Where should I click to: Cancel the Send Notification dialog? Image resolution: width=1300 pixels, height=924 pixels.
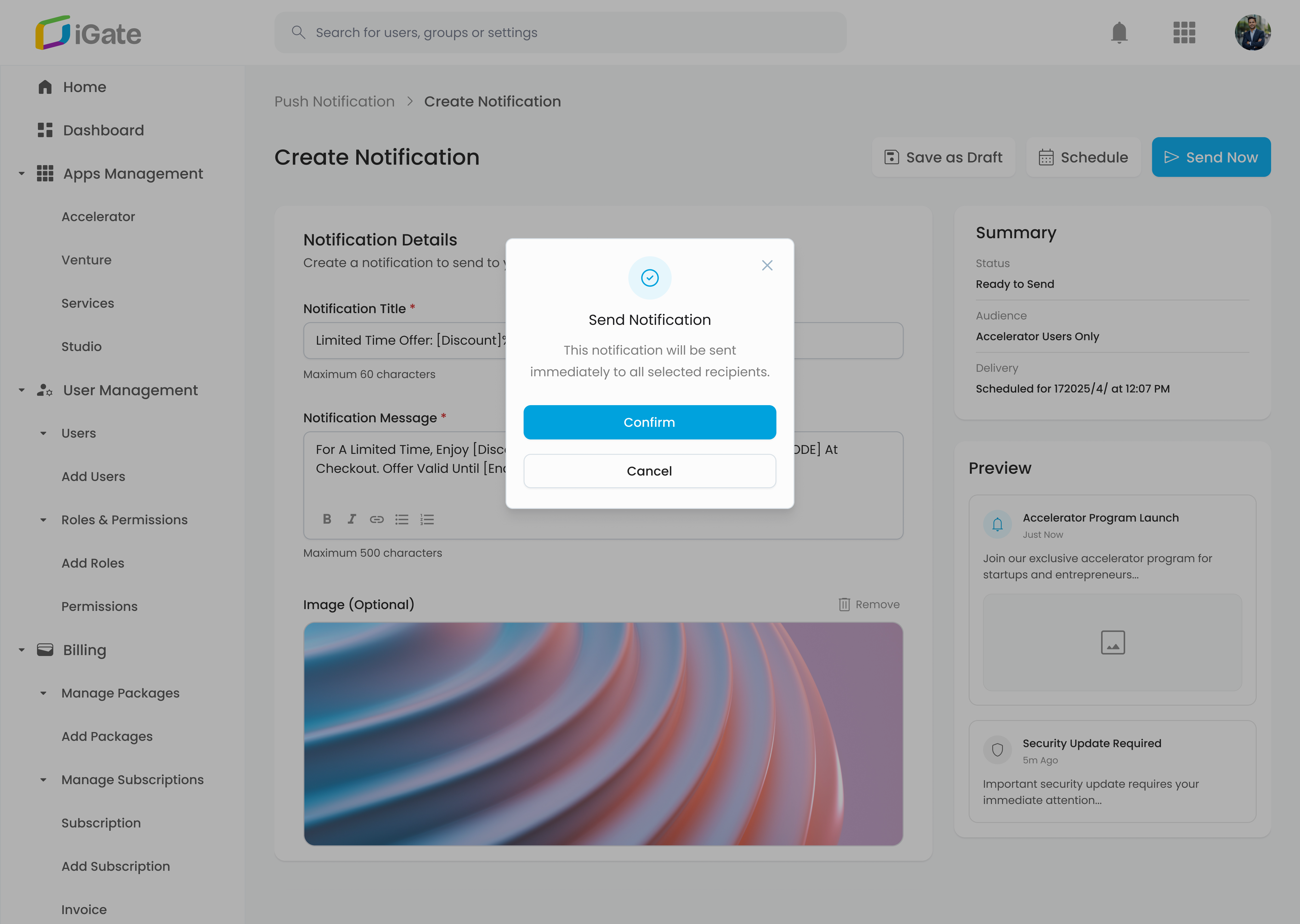click(x=649, y=470)
